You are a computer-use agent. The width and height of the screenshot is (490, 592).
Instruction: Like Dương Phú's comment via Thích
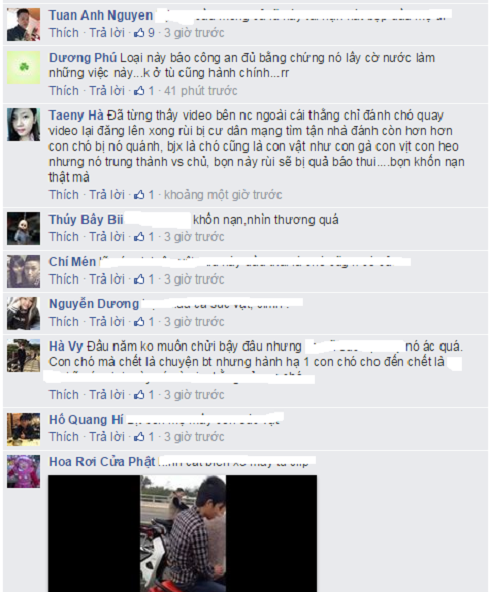tap(63, 91)
